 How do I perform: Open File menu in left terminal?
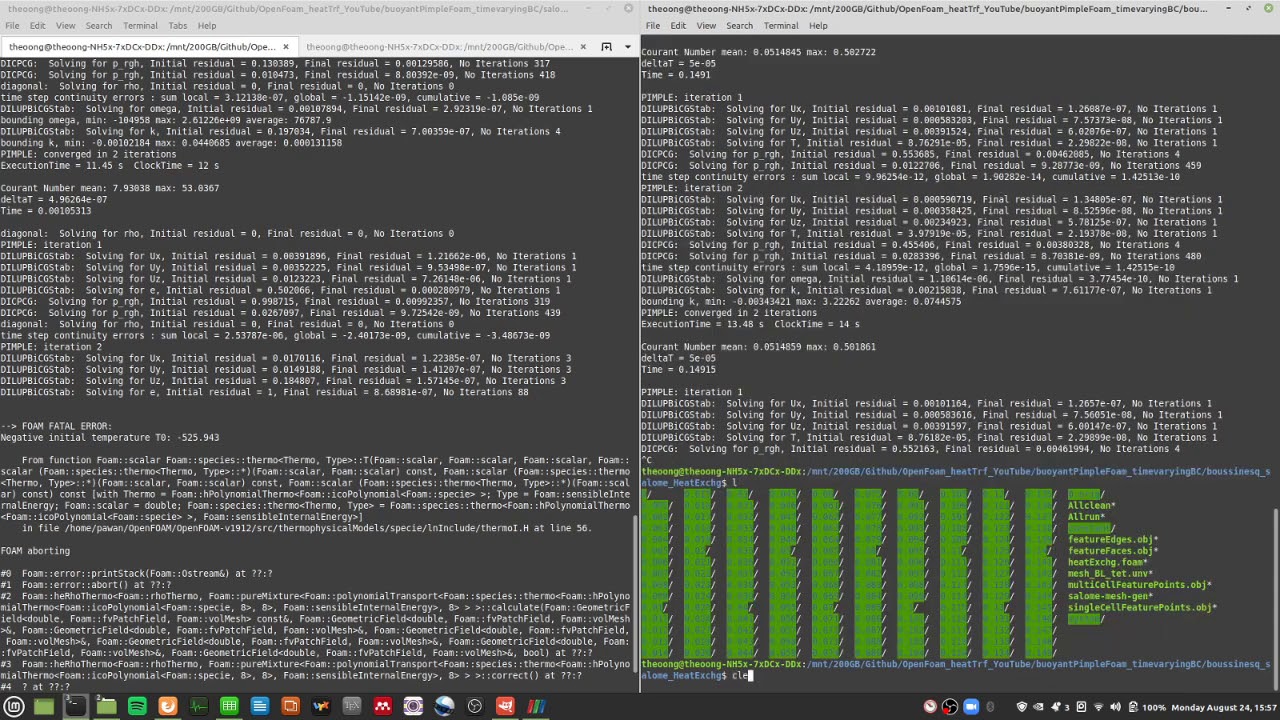click(x=13, y=25)
